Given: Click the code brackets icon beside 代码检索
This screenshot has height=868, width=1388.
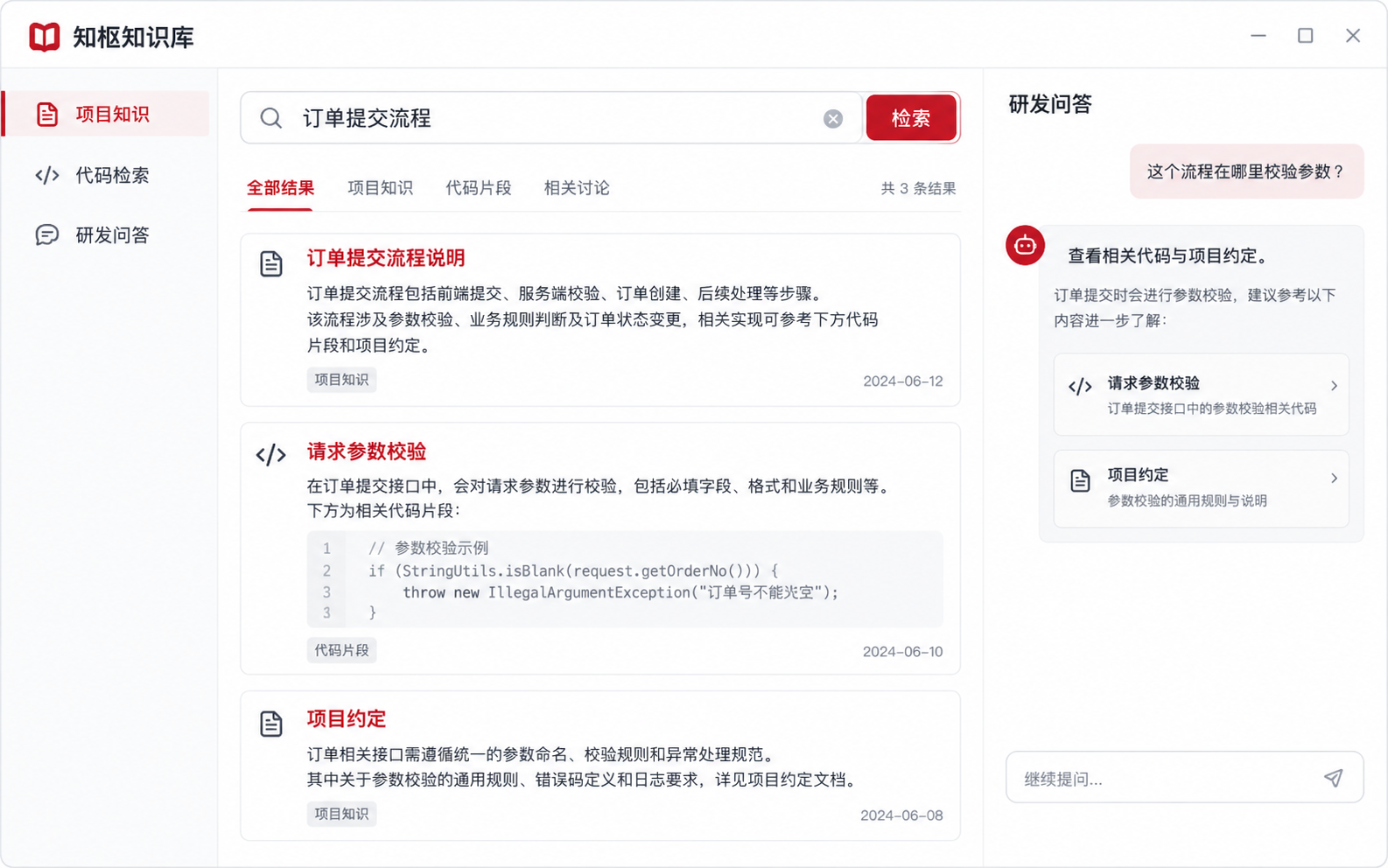Looking at the screenshot, I should (47, 175).
